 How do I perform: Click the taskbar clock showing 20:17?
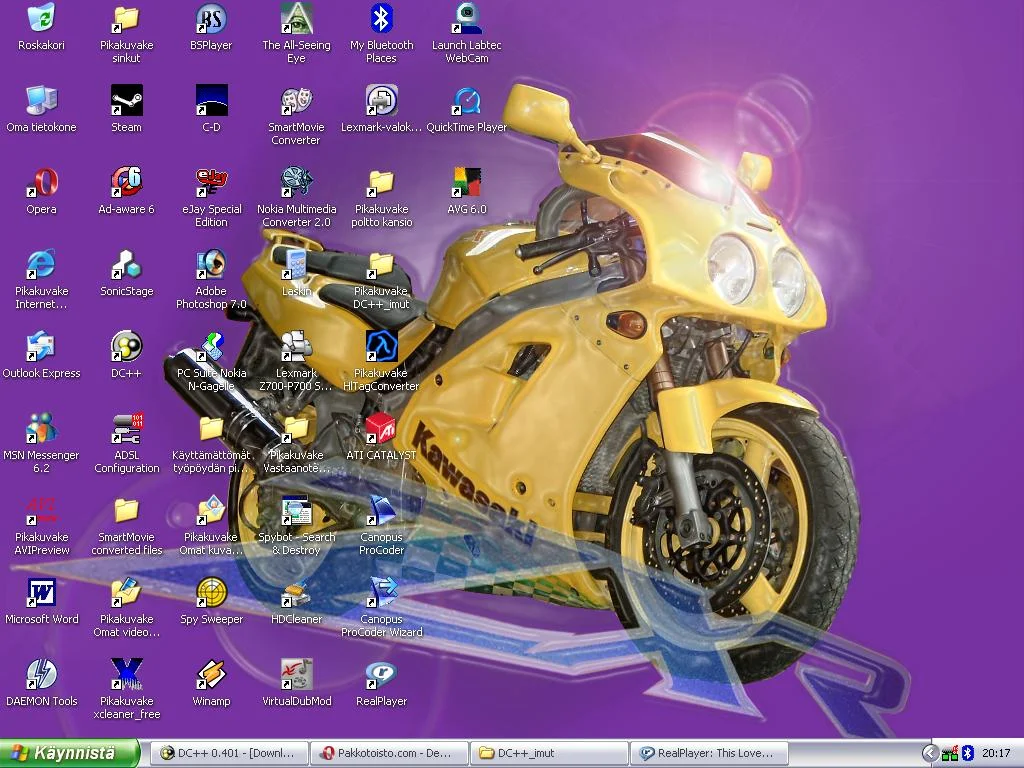(996, 753)
